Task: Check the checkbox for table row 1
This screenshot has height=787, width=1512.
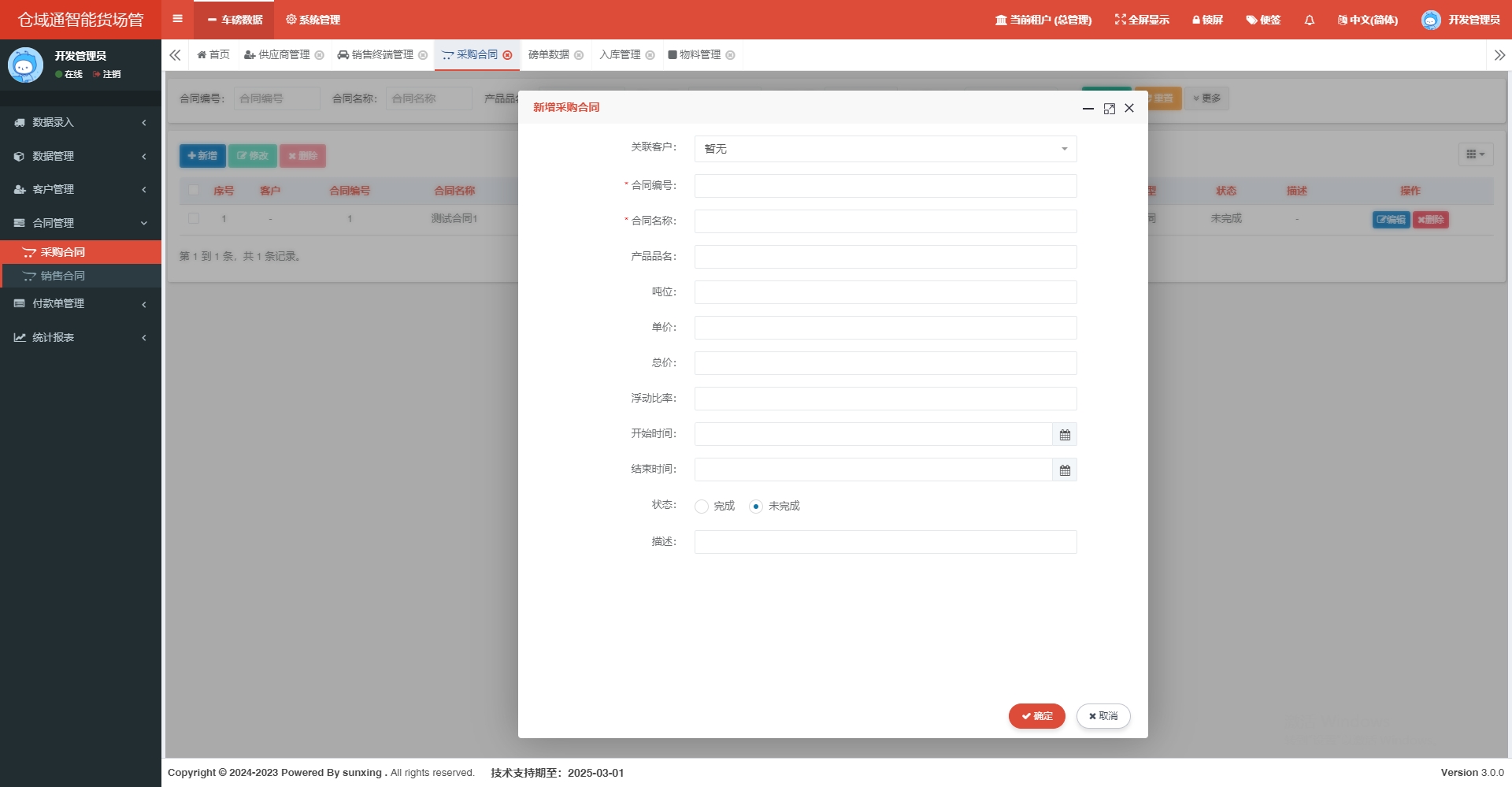Action: 194,218
